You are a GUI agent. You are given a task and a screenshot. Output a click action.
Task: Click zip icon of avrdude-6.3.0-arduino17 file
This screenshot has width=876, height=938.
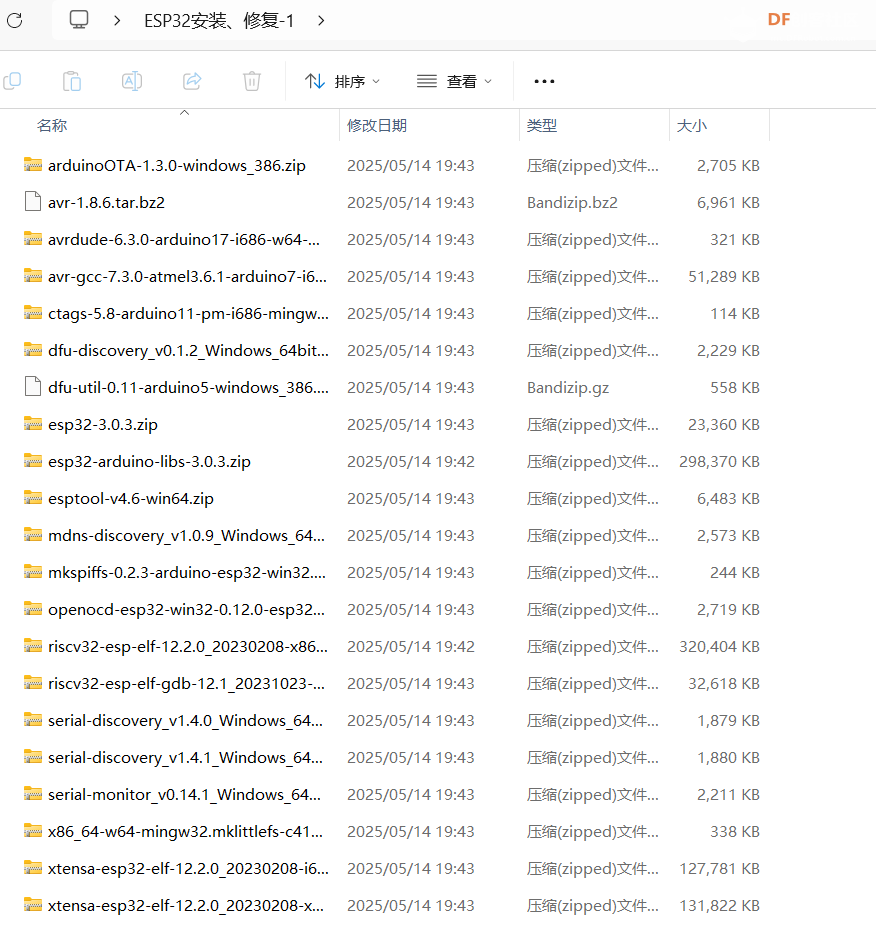tap(33, 239)
